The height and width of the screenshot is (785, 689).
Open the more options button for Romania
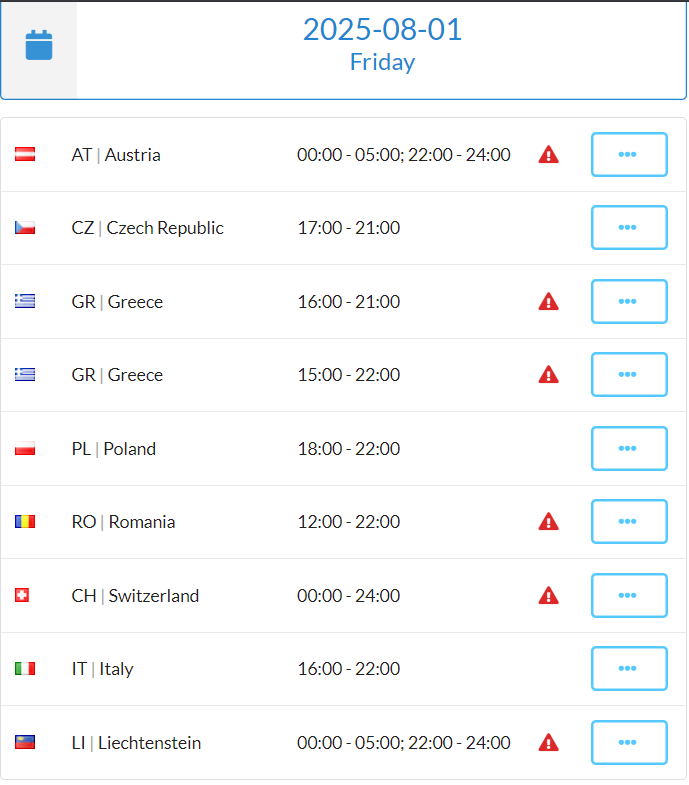pos(629,521)
